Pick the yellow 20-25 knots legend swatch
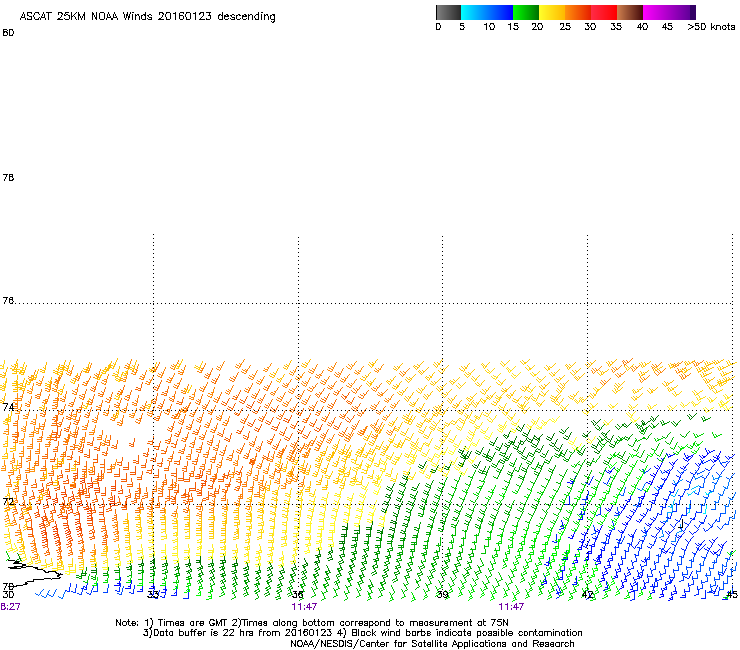Screen dimensions: 740x650 552,12
